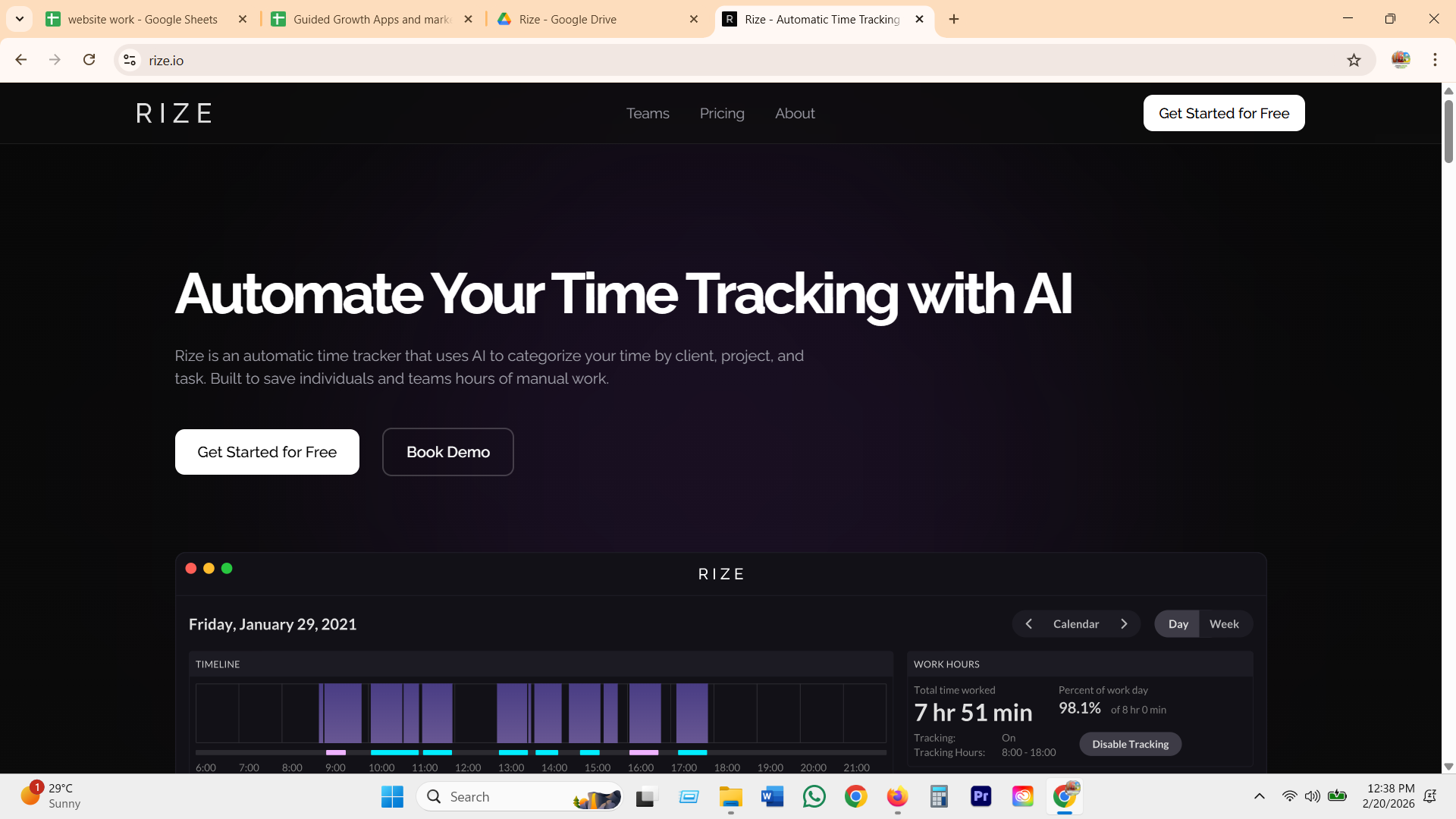Open Wi-Fi network settings in tray
This screenshot has height=819, width=1456.
click(x=1289, y=796)
